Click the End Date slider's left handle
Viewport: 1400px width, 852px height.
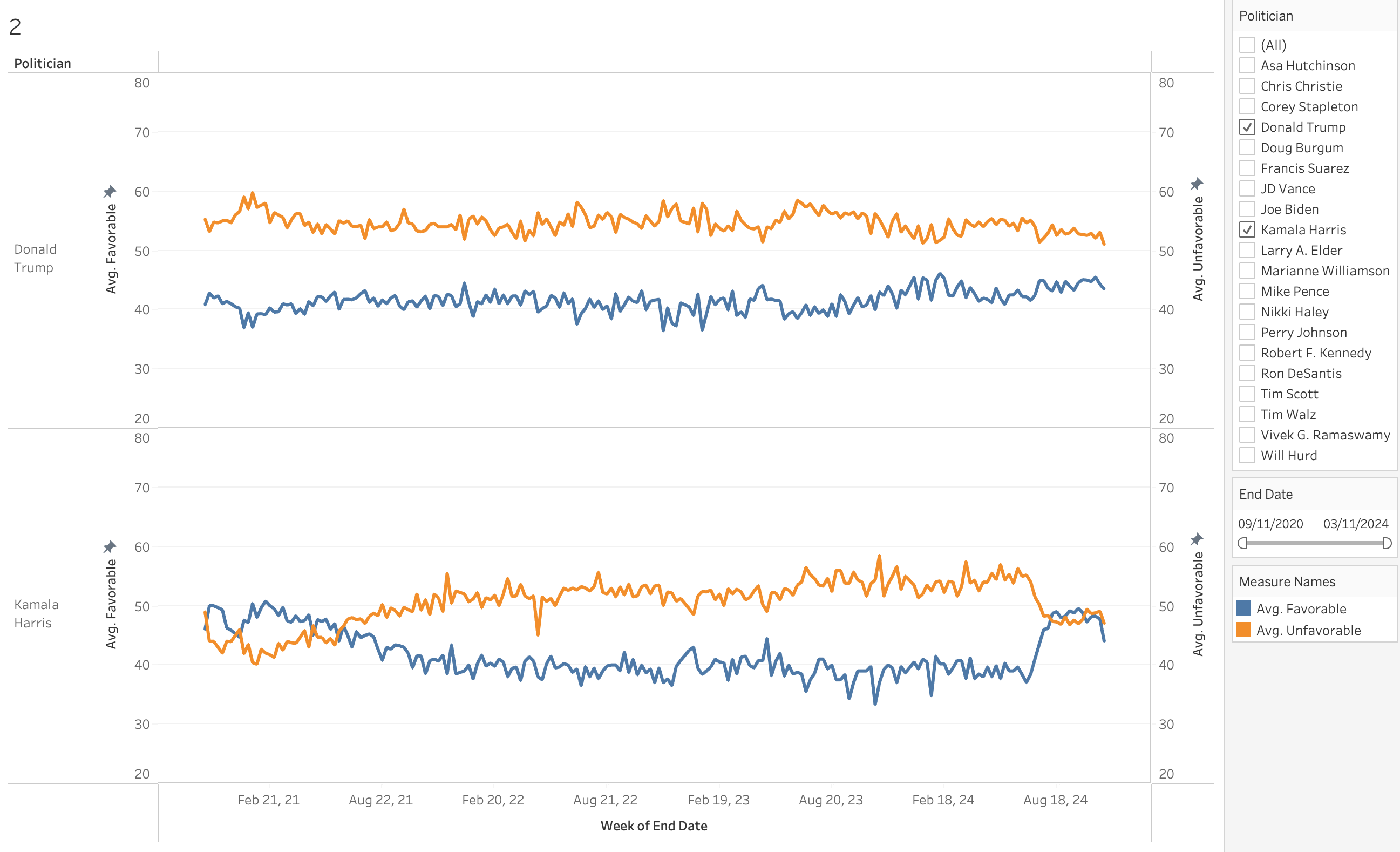point(1242,543)
